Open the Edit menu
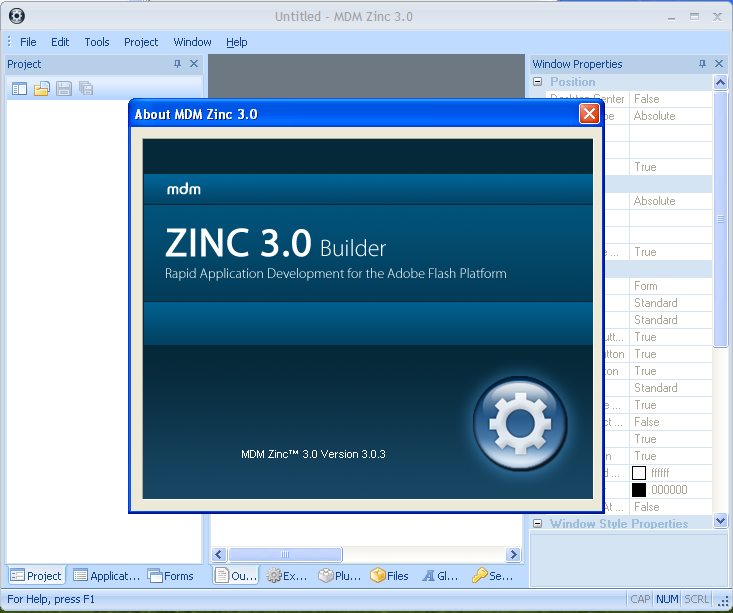 pyautogui.click(x=60, y=42)
